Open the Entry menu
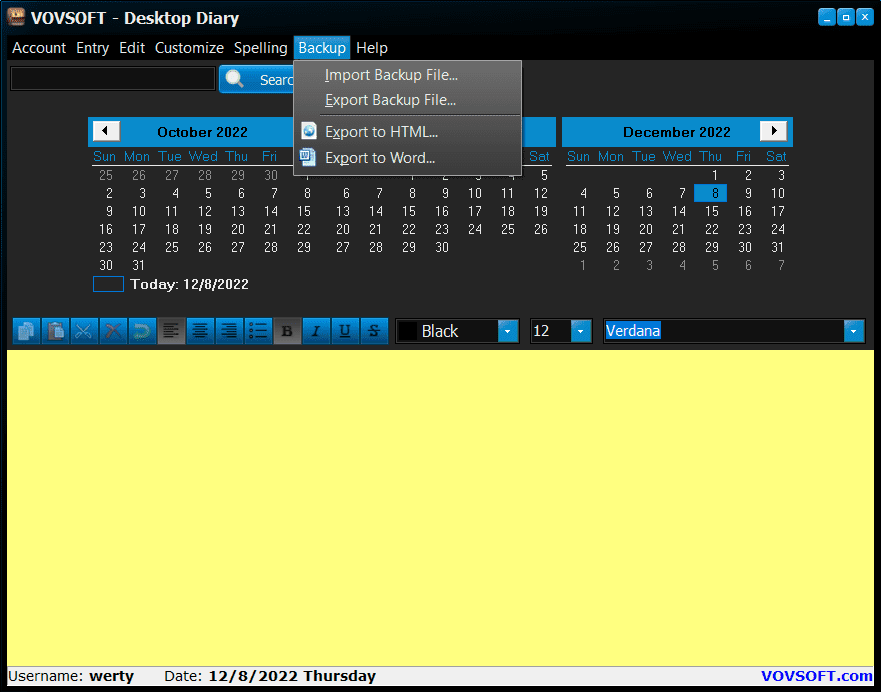This screenshot has height=692, width=881. point(92,48)
